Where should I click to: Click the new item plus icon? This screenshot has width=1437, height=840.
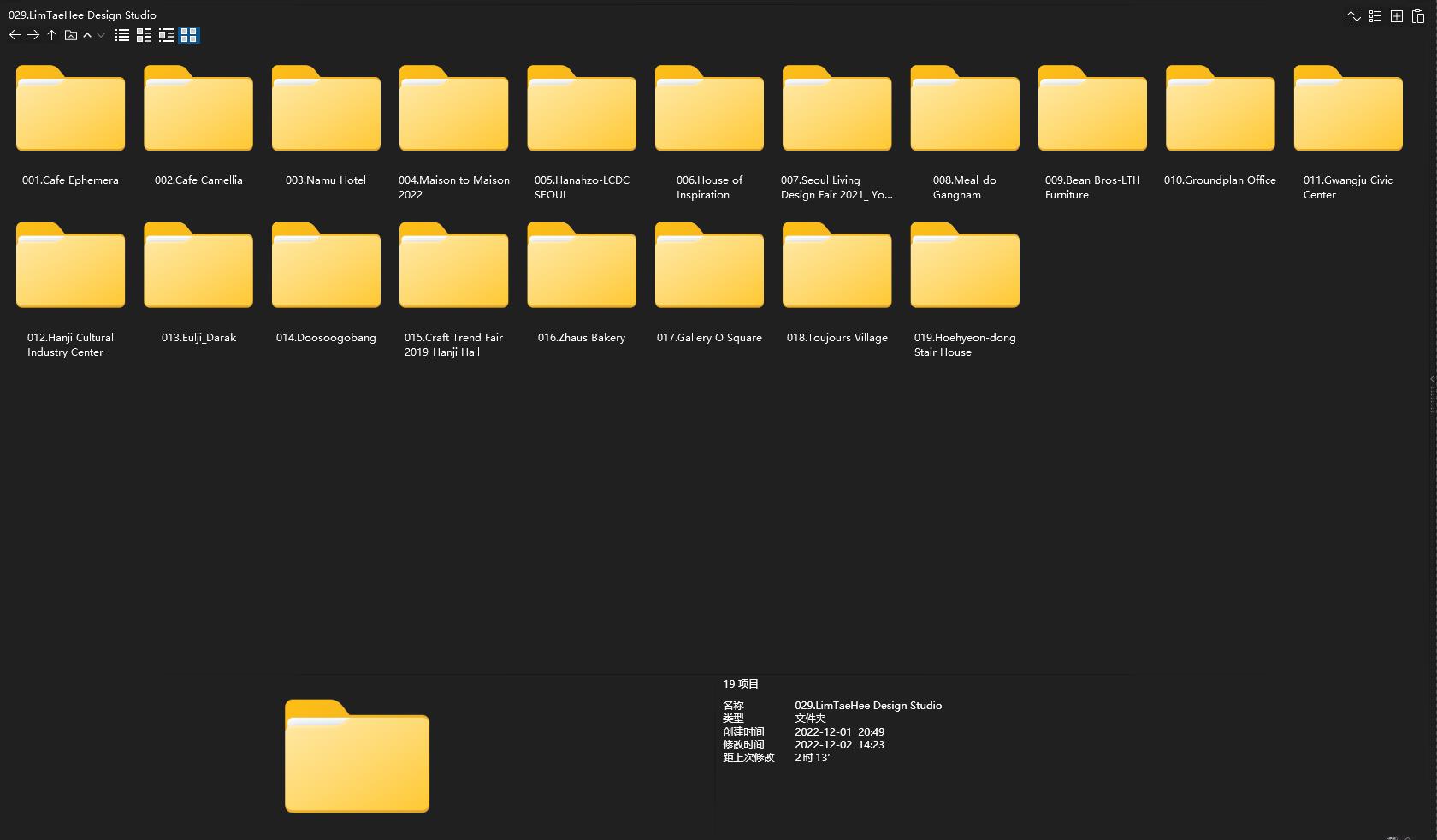click(1396, 16)
